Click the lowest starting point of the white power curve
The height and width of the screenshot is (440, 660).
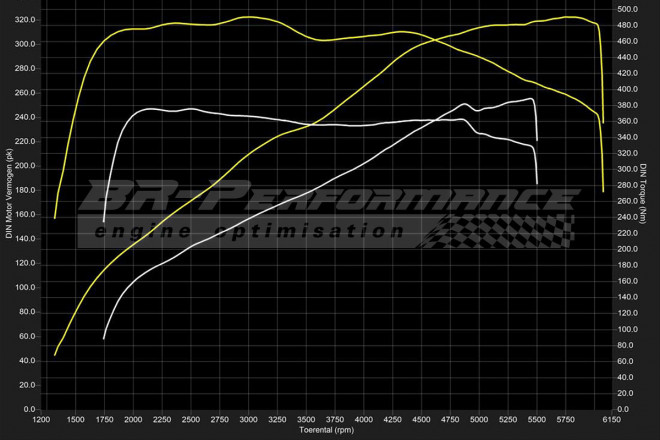click(104, 339)
